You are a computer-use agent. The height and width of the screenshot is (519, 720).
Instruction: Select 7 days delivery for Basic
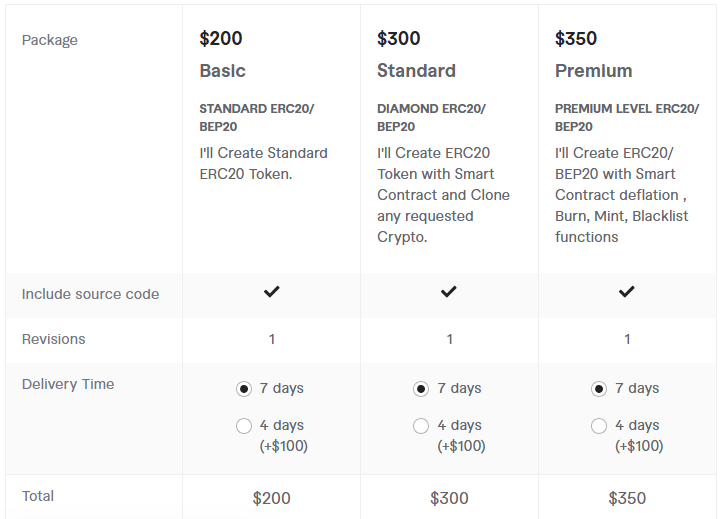pos(244,389)
